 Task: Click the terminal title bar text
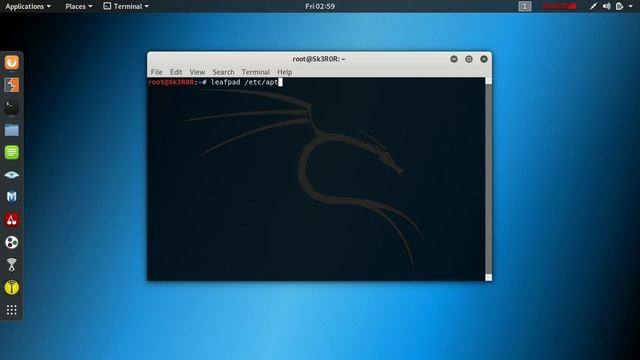point(319,59)
